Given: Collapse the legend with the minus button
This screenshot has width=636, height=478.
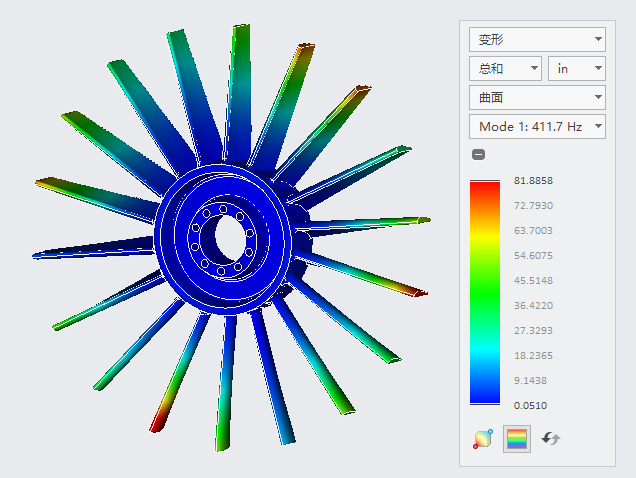Looking at the screenshot, I should (x=479, y=154).
